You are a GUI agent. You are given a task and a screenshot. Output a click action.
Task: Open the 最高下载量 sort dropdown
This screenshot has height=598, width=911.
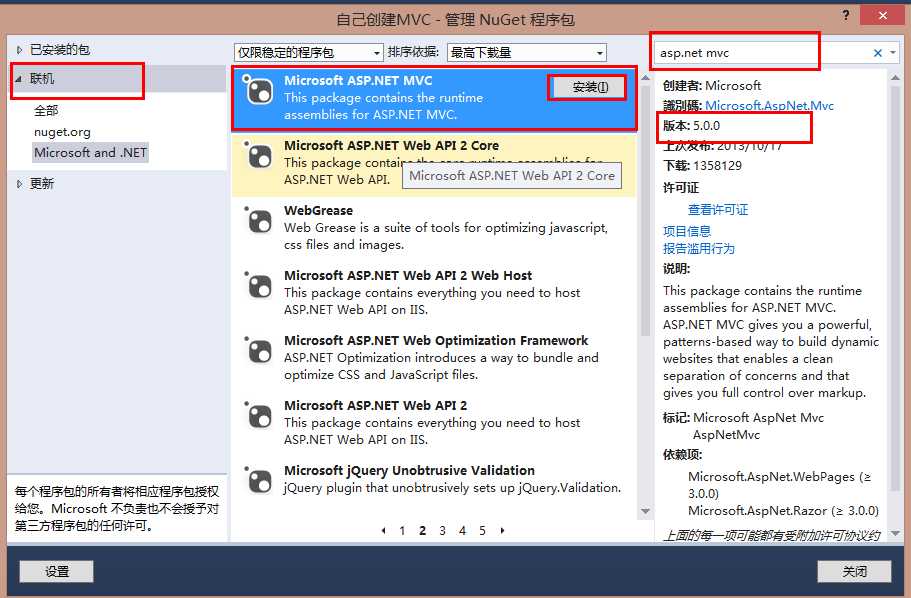(x=526, y=53)
